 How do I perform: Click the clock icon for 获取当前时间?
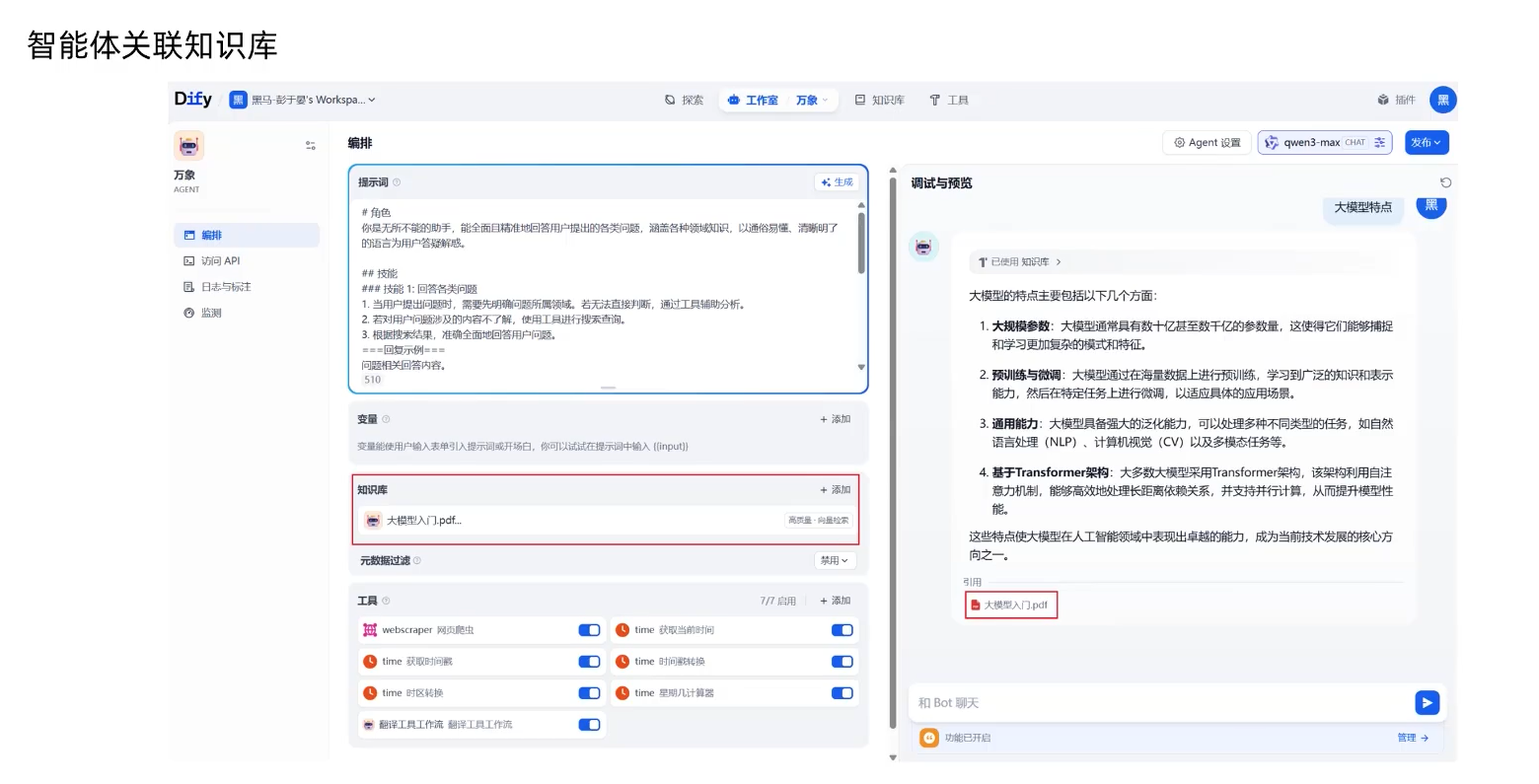point(623,630)
